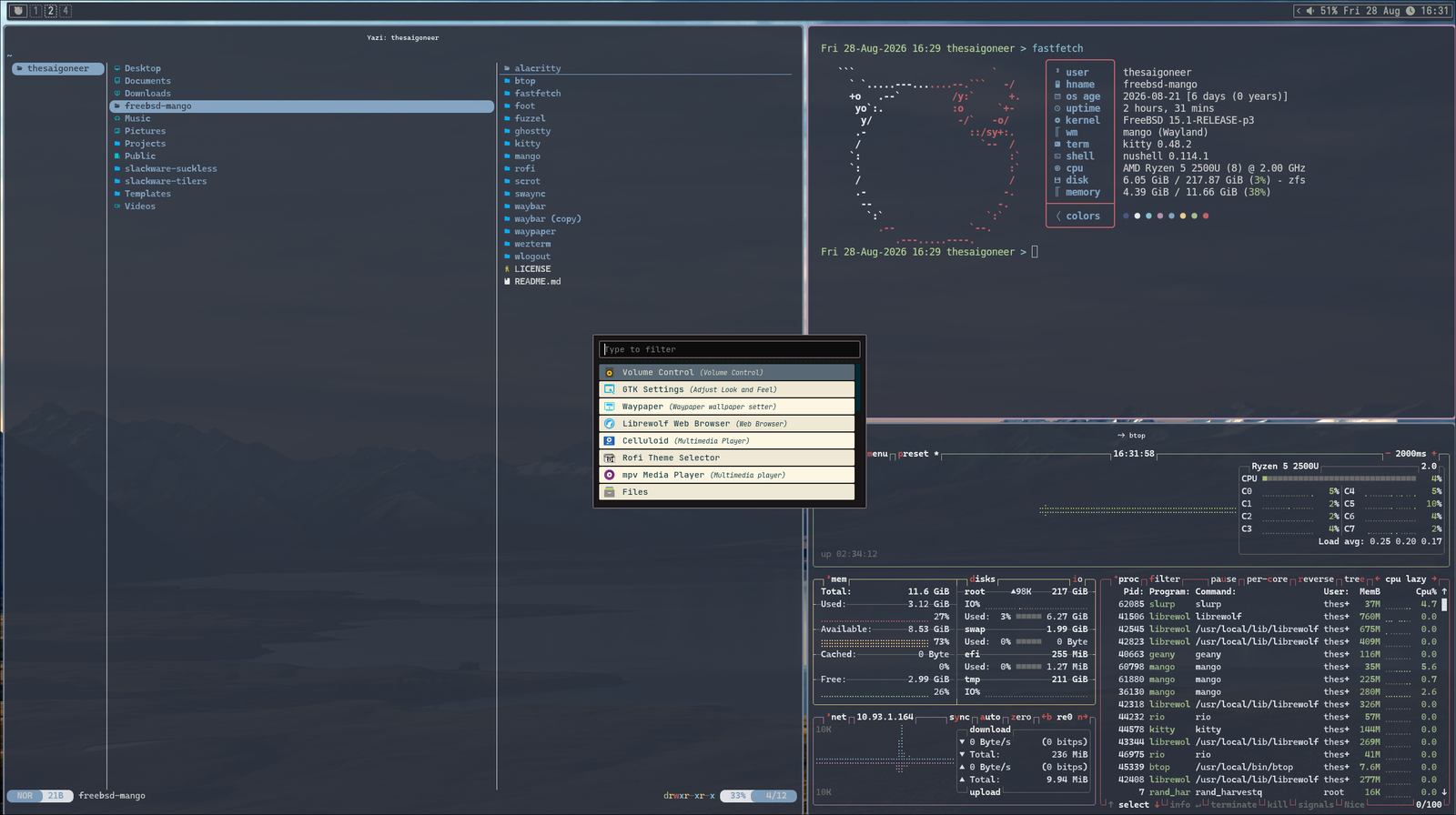Open the Files launcher icon
This screenshot has width=1456, height=815.
pyautogui.click(x=610, y=492)
